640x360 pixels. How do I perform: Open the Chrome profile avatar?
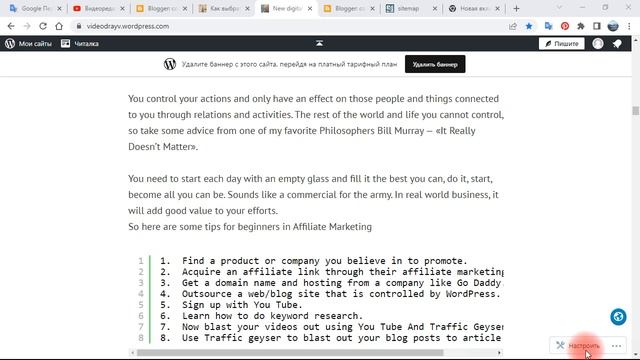pyautogui.click(x=613, y=26)
